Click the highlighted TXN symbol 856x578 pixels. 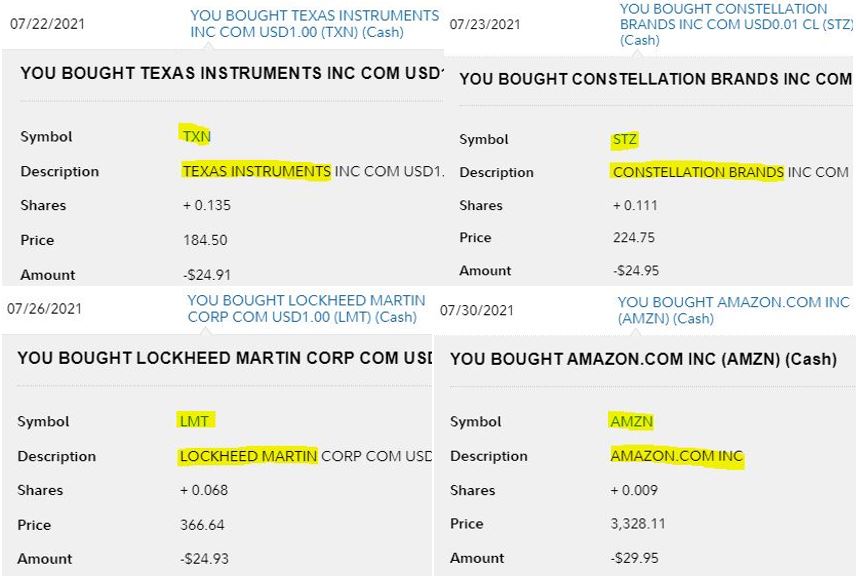[x=197, y=136]
